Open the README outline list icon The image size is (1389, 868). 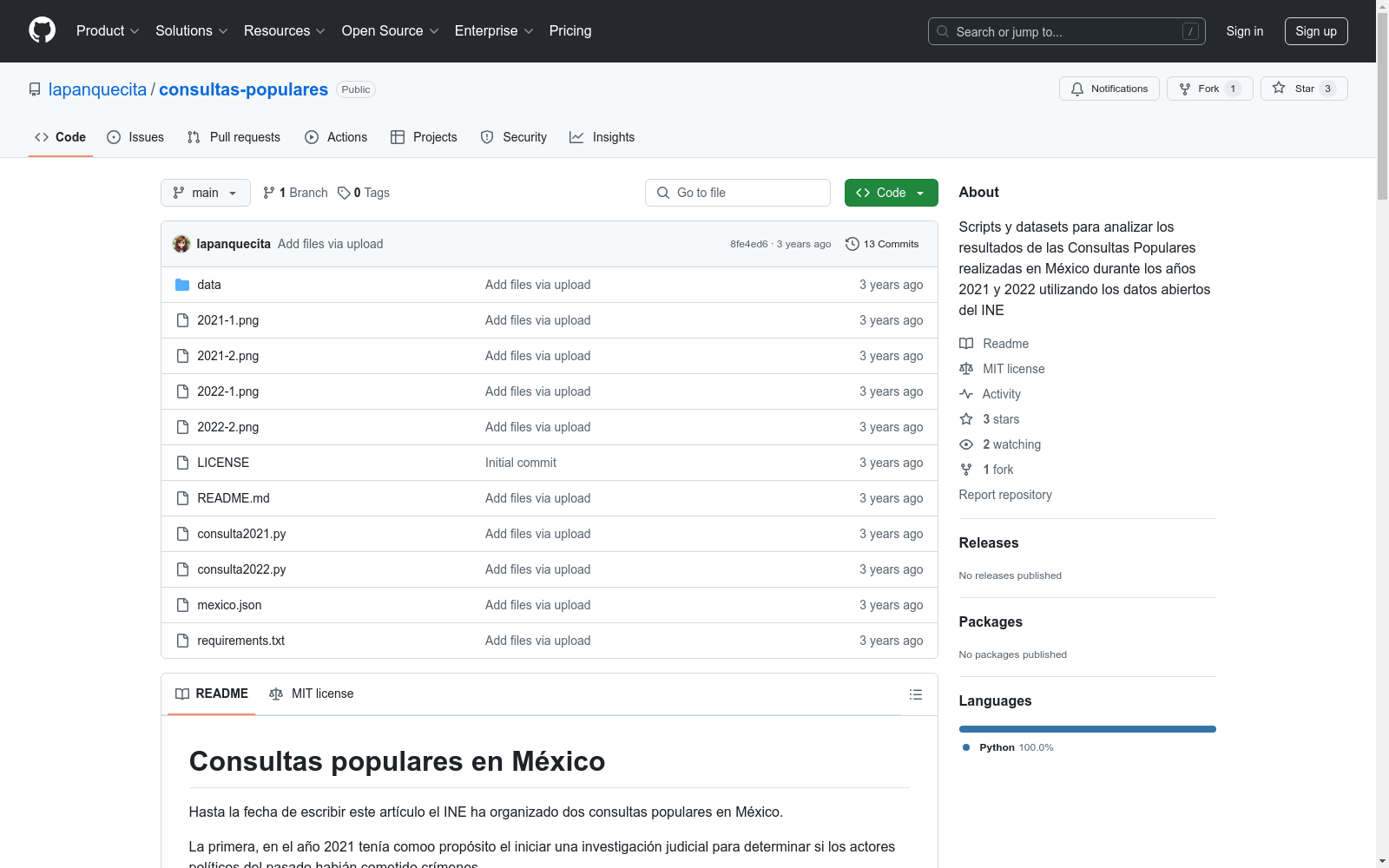coord(915,694)
